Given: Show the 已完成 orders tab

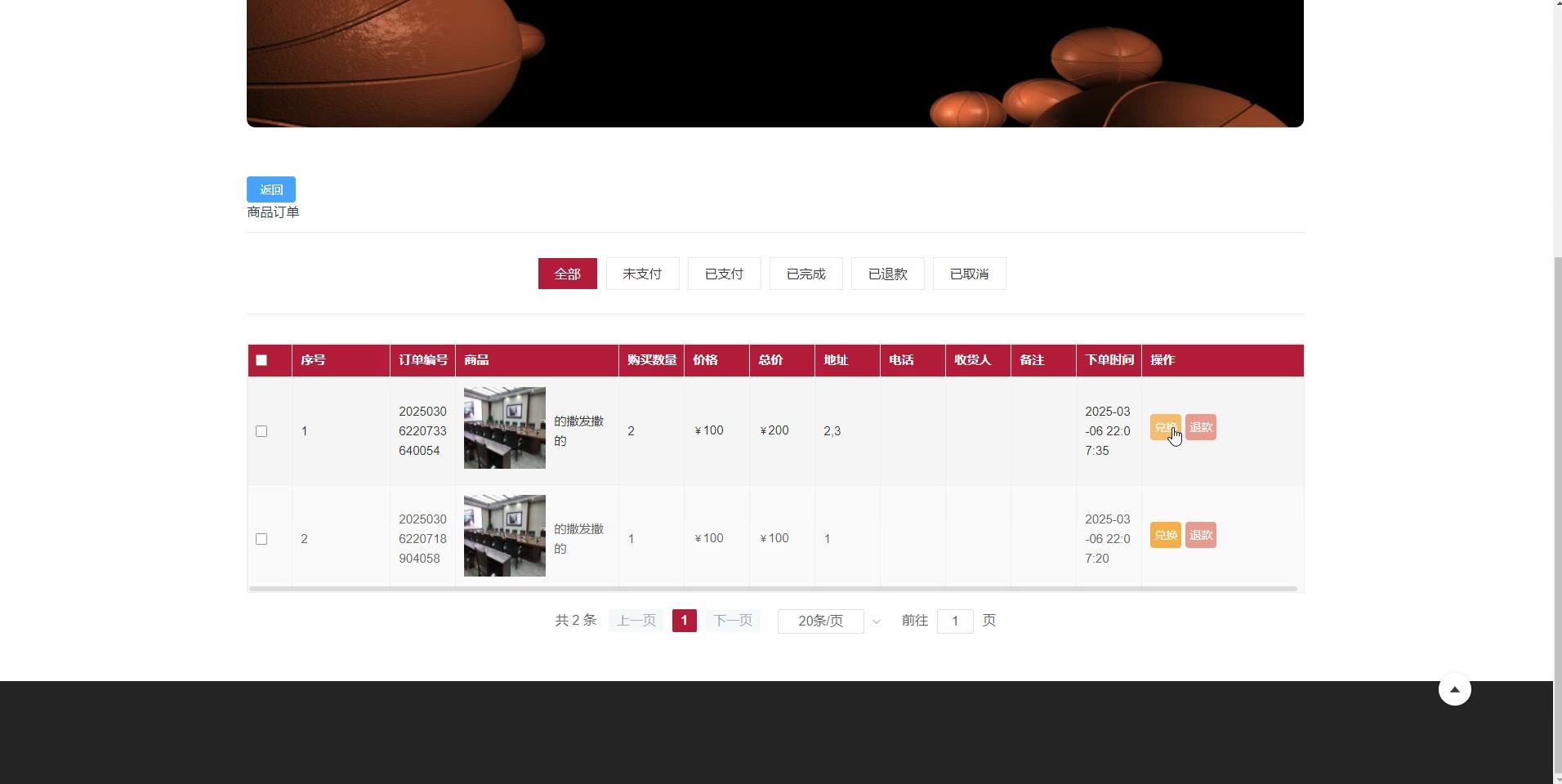Looking at the screenshot, I should point(806,274).
